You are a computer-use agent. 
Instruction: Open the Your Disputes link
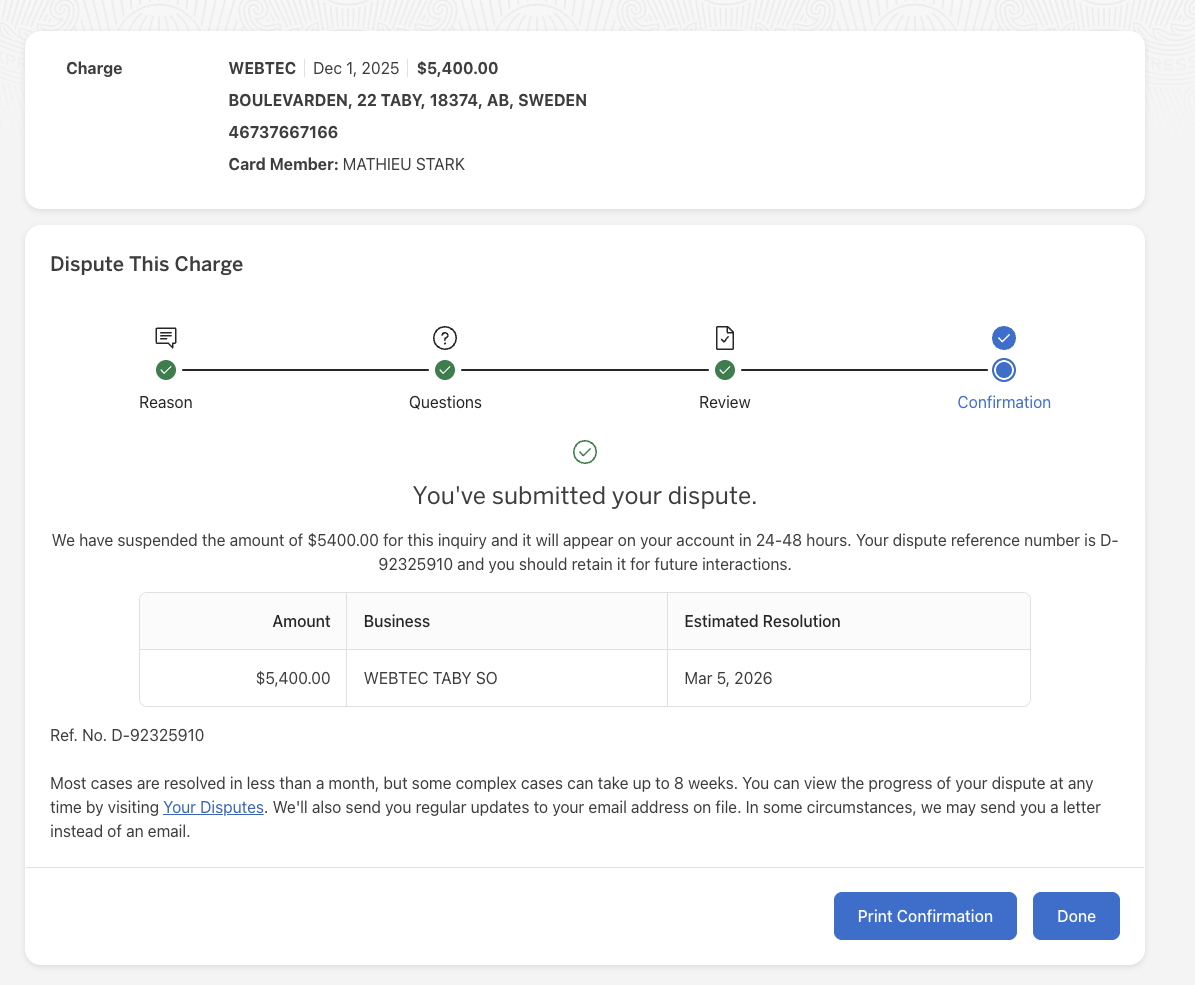[213, 807]
